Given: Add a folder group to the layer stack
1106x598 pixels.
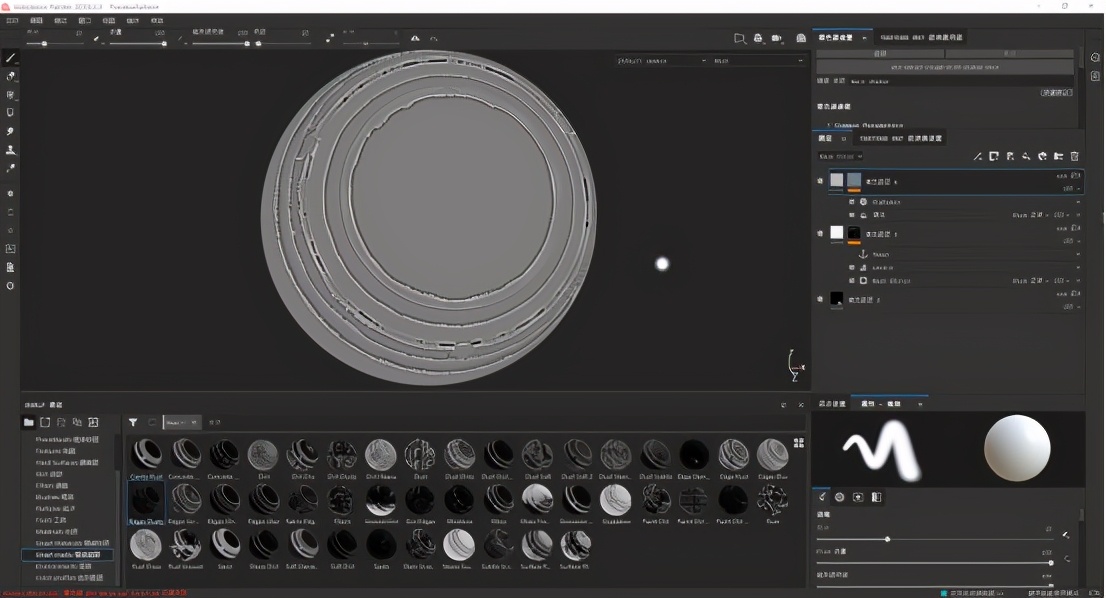Looking at the screenshot, I should pyautogui.click(x=1058, y=157).
